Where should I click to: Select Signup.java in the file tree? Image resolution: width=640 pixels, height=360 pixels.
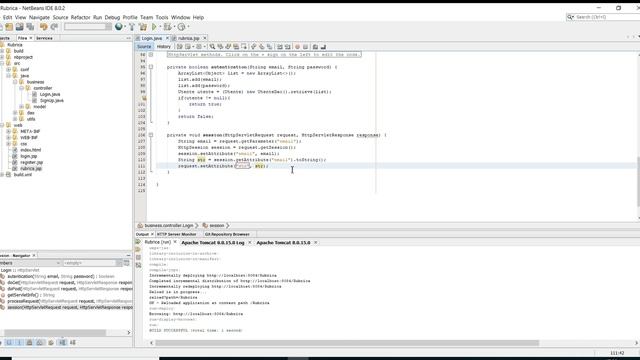[51, 100]
